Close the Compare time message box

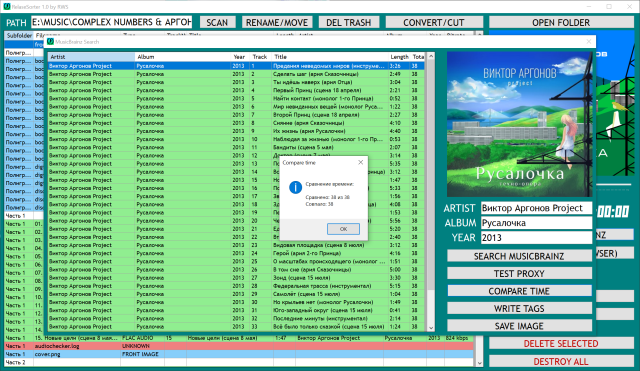tap(360, 162)
